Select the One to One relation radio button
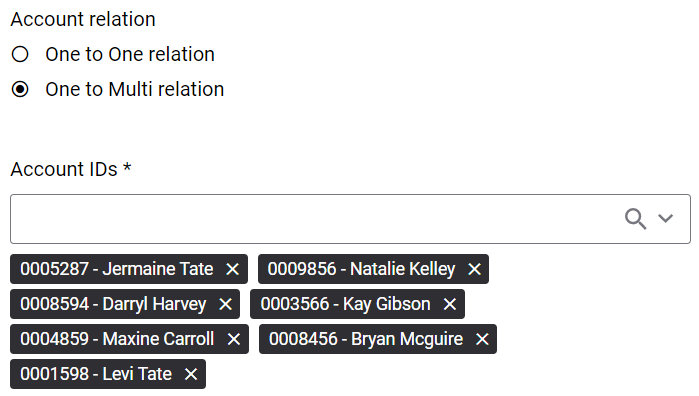This screenshot has height=396, width=699. (20, 54)
